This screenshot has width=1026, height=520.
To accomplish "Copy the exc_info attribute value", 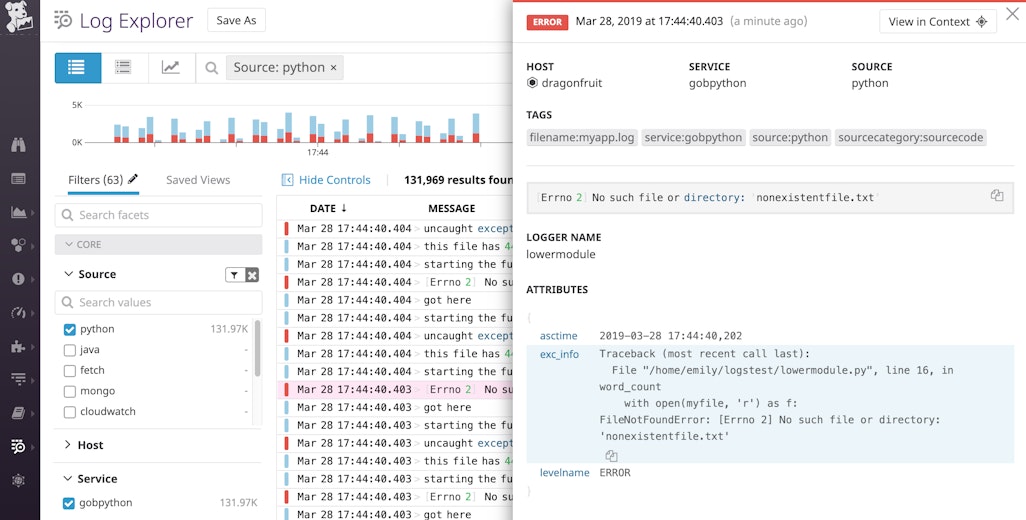I will coord(611,456).
